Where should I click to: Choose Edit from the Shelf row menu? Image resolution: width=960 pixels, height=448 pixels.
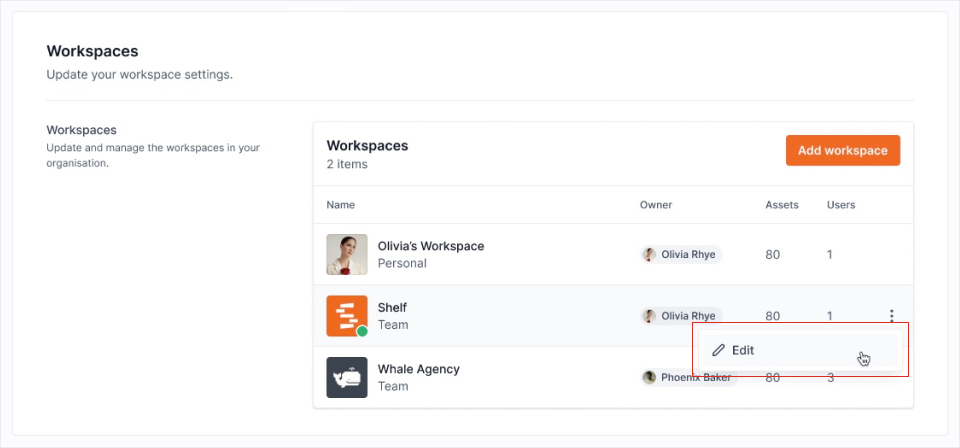[x=800, y=351]
